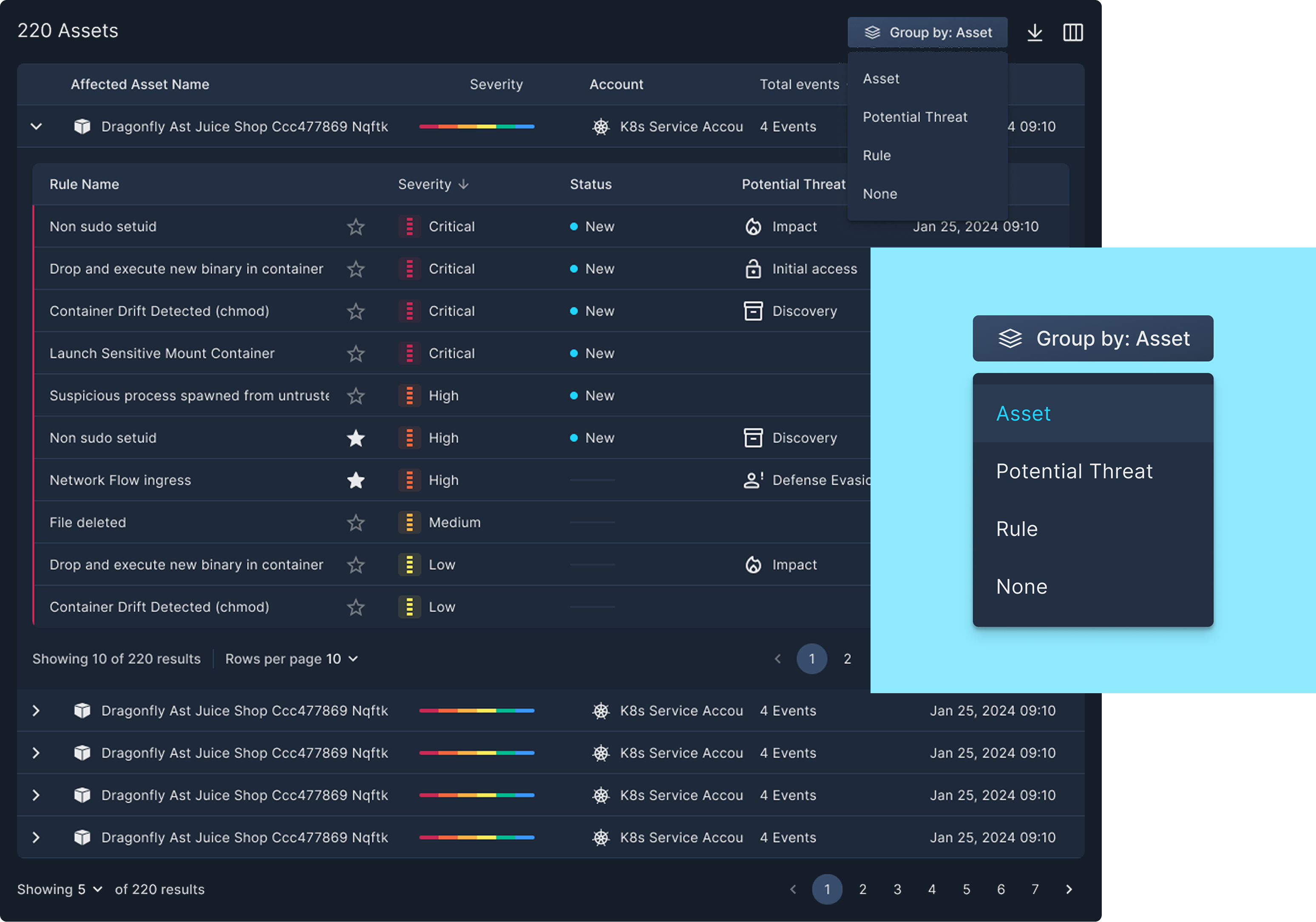This screenshot has width=1316, height=922.
Task: Choose highlighted Asset in enlarged callout menu
Action: pyautogui.click(x=1092, y=413)
